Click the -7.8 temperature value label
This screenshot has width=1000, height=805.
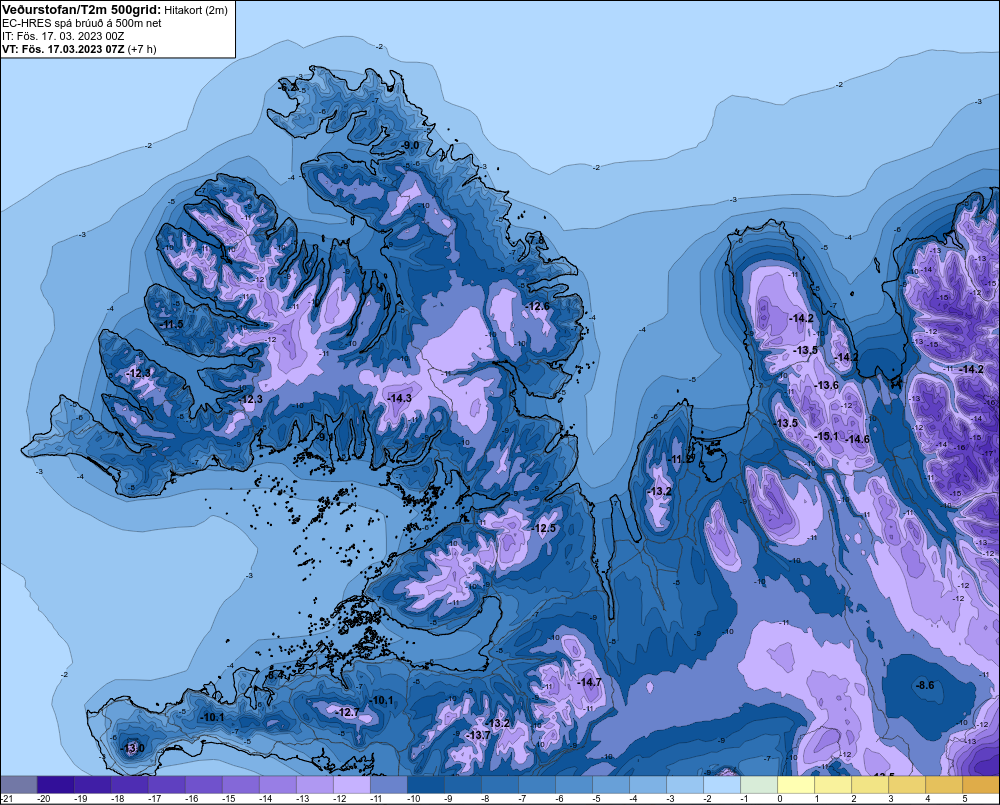tap(536, 240)
